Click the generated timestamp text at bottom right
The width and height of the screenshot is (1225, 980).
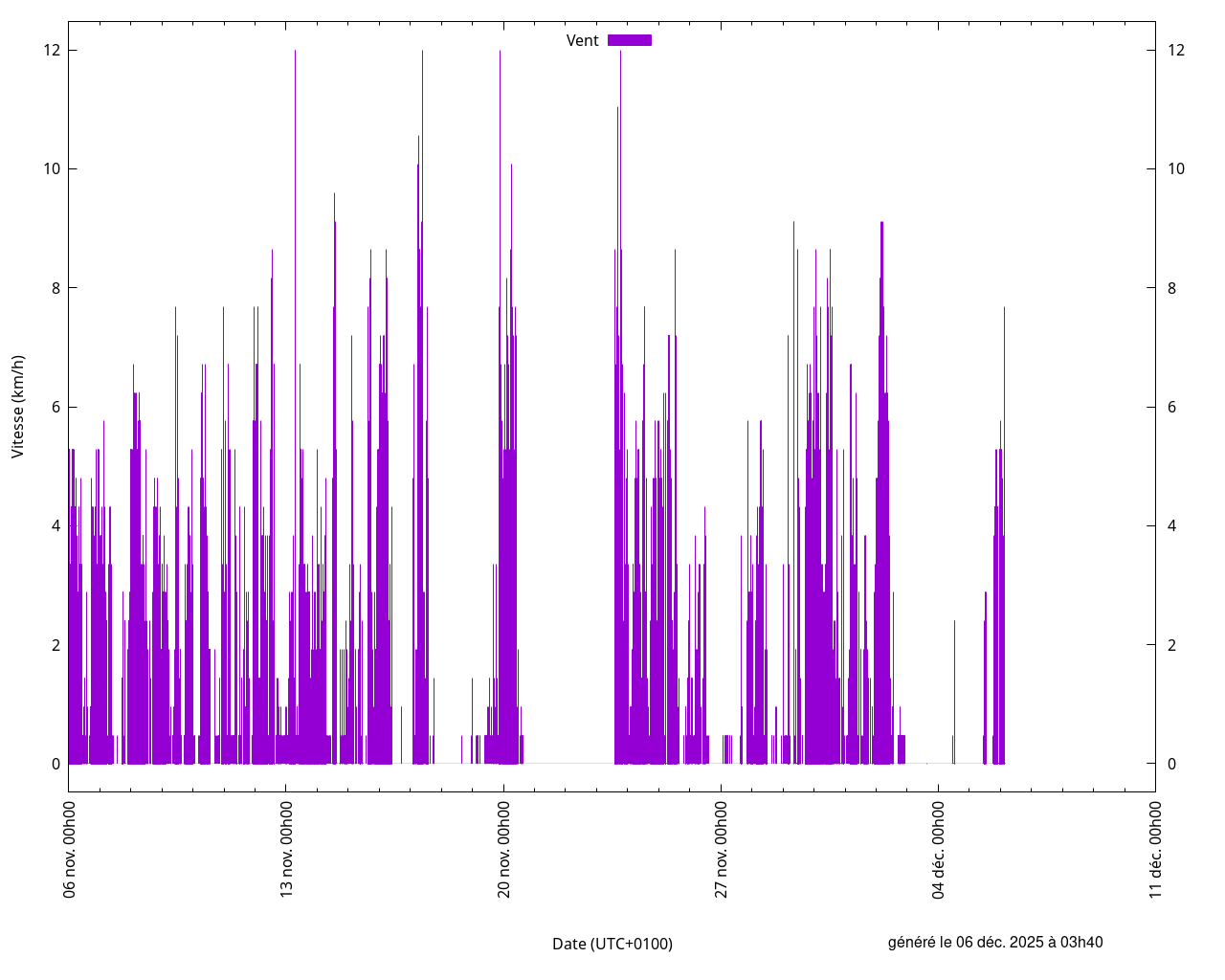(x=995, y=942)
